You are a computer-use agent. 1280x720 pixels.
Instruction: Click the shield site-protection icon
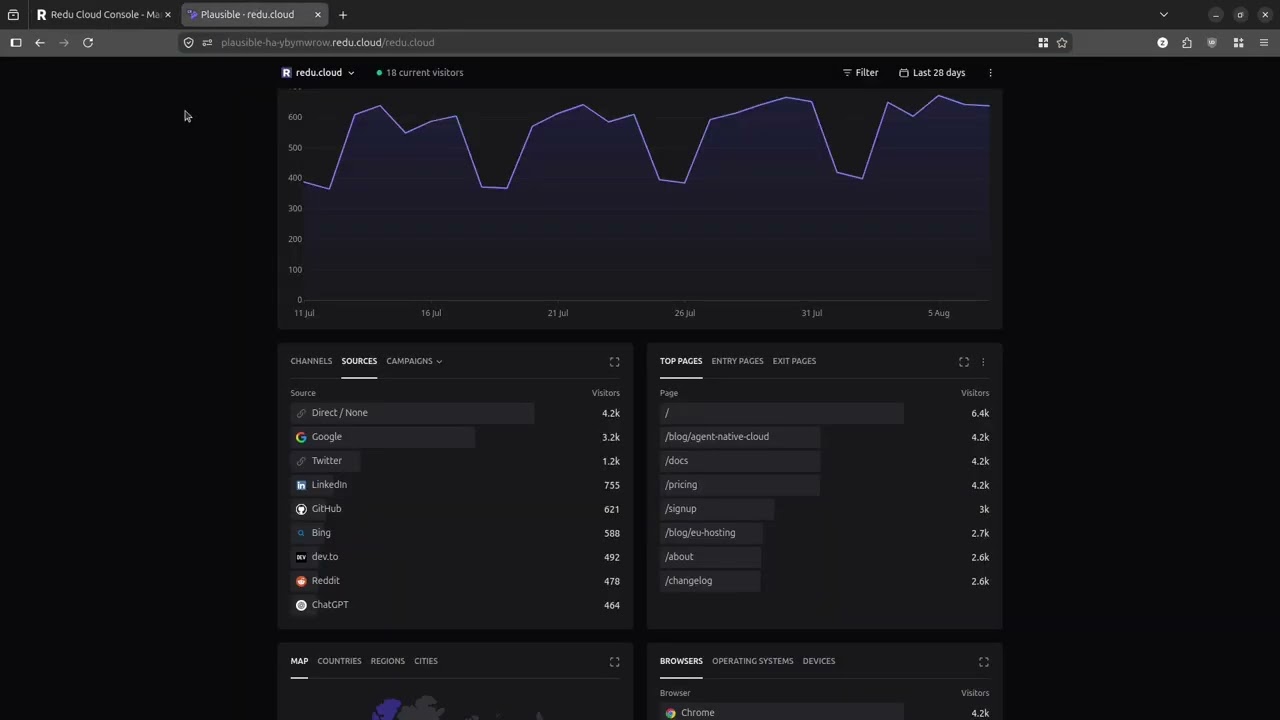click(x=188, y=43)
